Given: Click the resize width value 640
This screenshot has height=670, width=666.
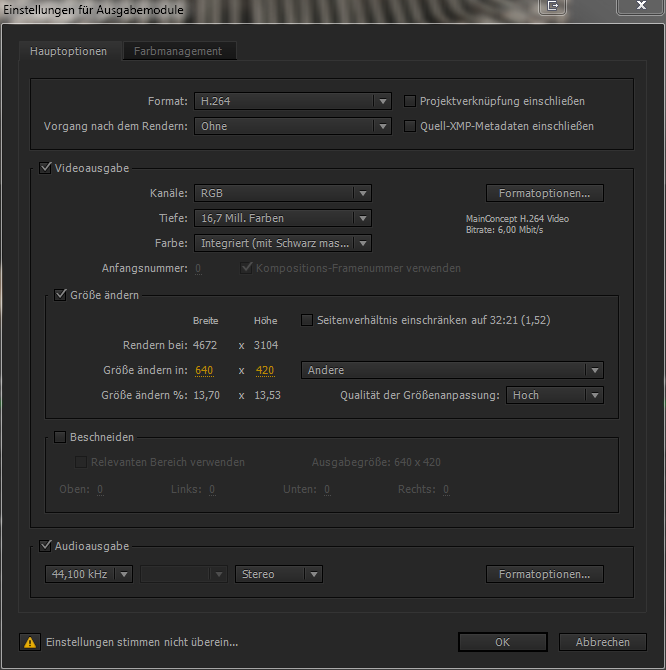Looking at the screenshot, I should tap(204, 370).
